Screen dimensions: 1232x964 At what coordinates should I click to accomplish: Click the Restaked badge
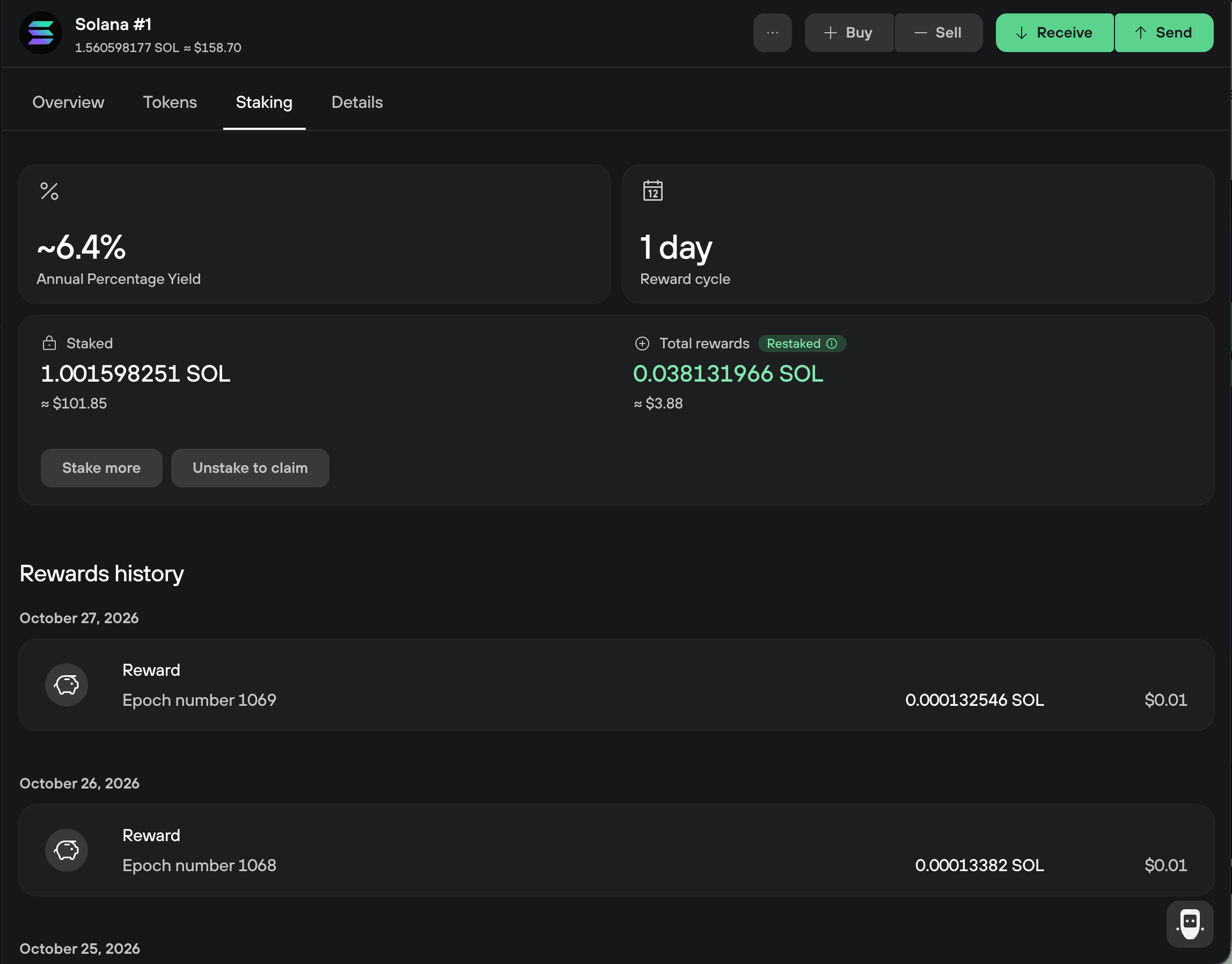802,343
